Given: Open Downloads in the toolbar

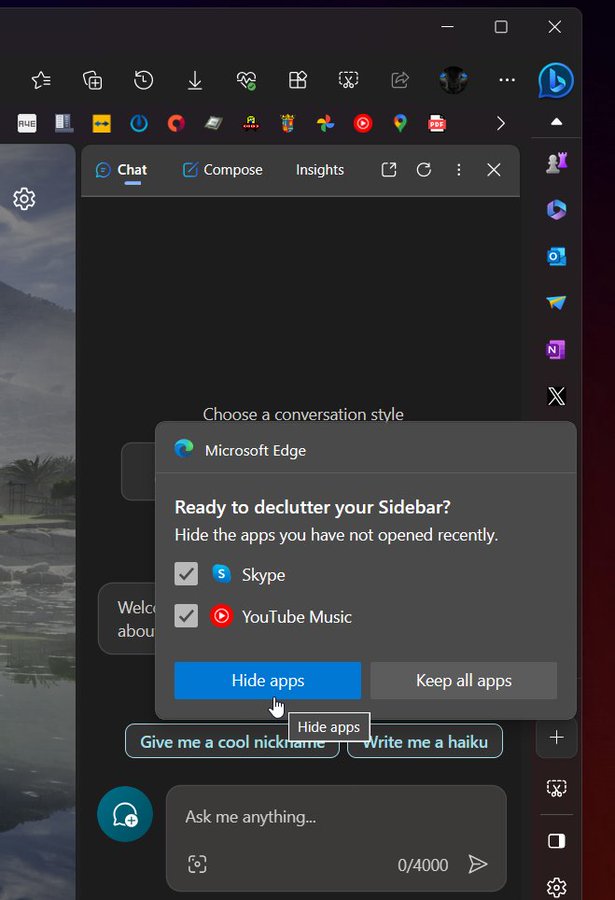Looking at the screenshot, I should [x=195, y=80].
